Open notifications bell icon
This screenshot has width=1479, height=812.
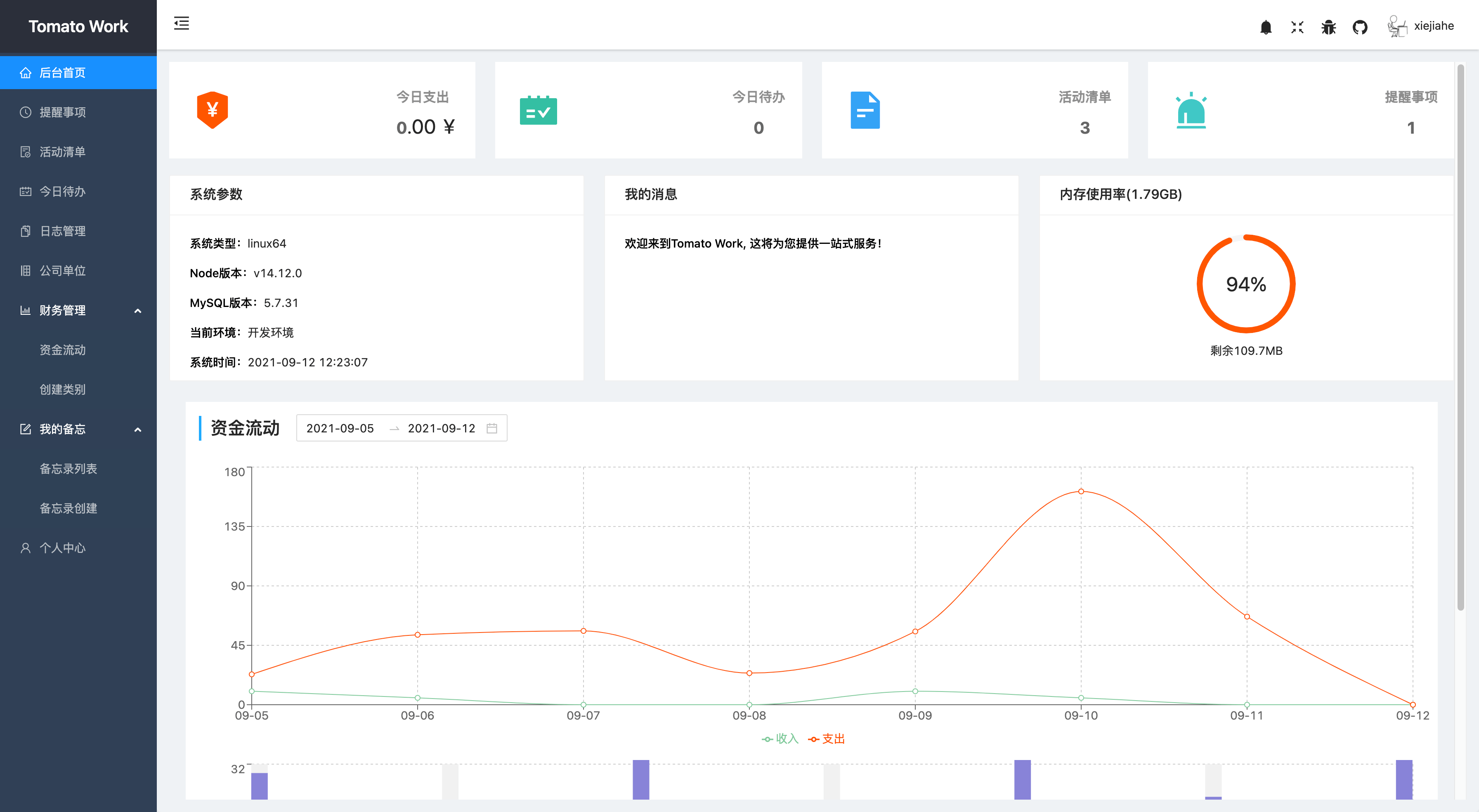point(1265,27)
